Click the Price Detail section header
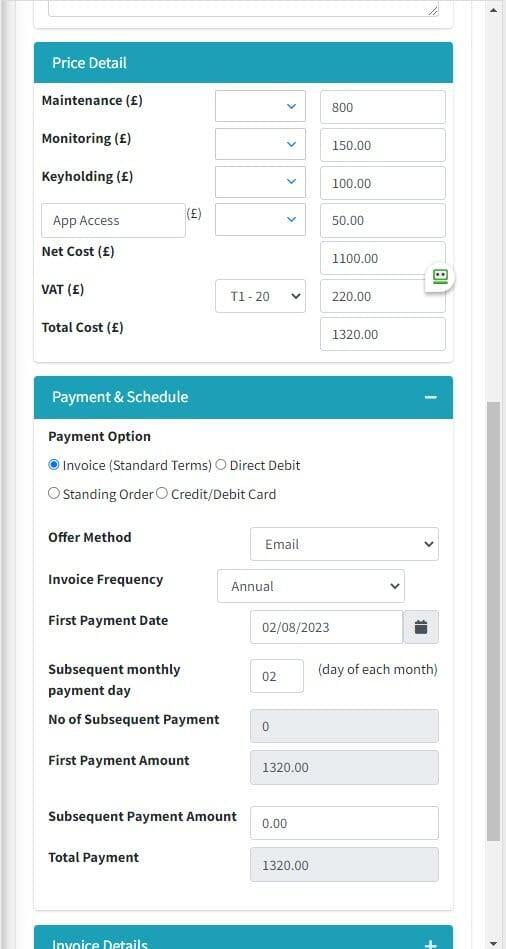Image resolution: width=506 pixels, height=949 pixels. (243, 62)
